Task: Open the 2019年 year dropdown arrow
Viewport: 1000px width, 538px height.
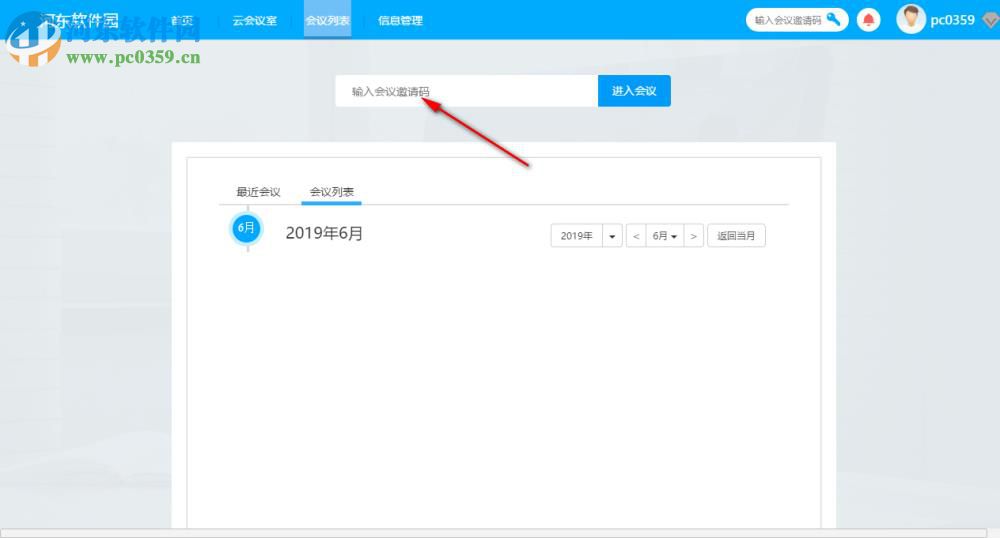Action: 612,236
